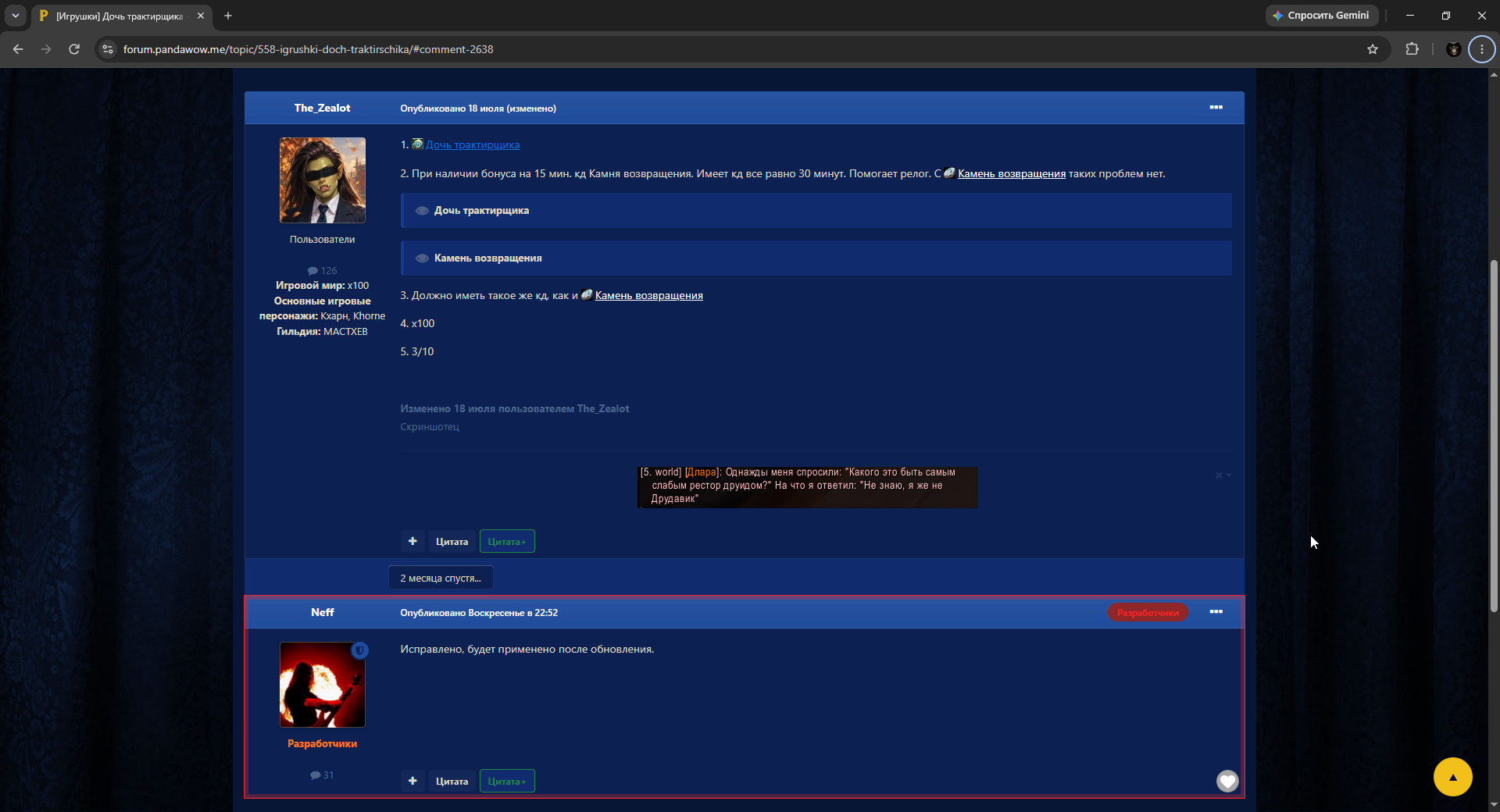
Task: Go back to the previous page
Action: (18, 49)
